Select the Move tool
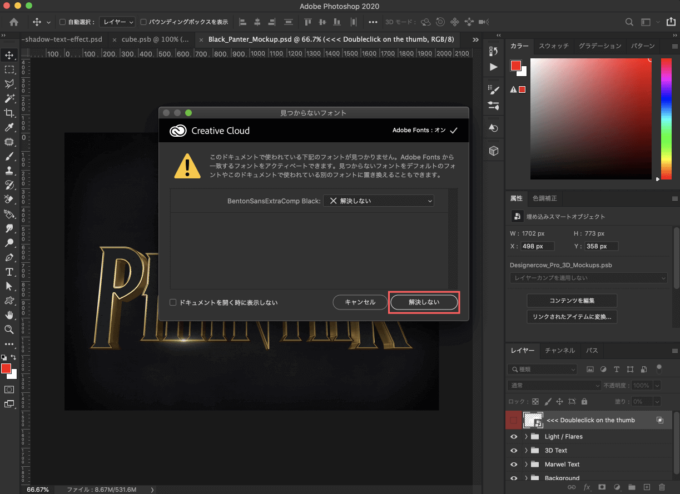This screenshot has height=494, width=680. 9,55
